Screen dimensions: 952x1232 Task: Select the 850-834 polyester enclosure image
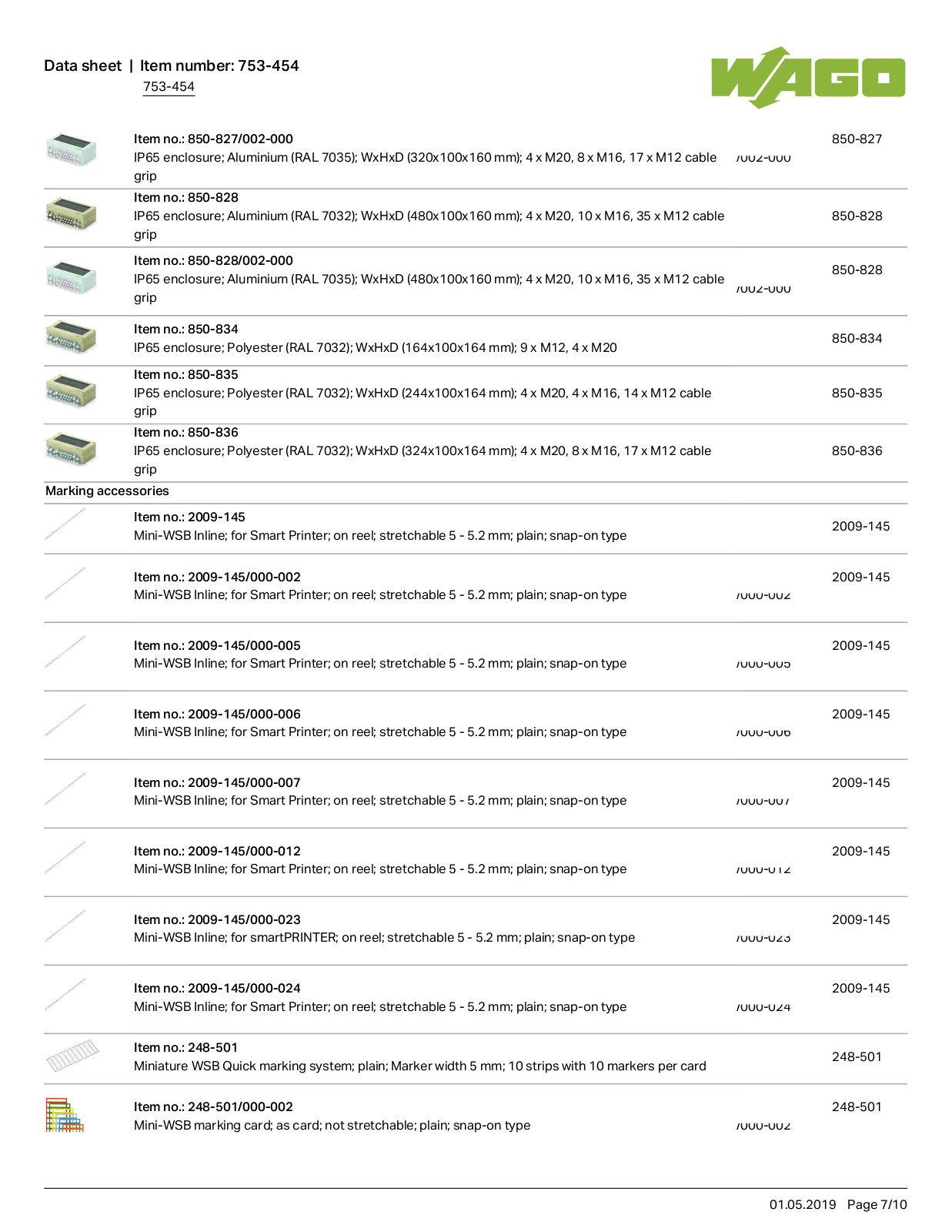(72, 336)
